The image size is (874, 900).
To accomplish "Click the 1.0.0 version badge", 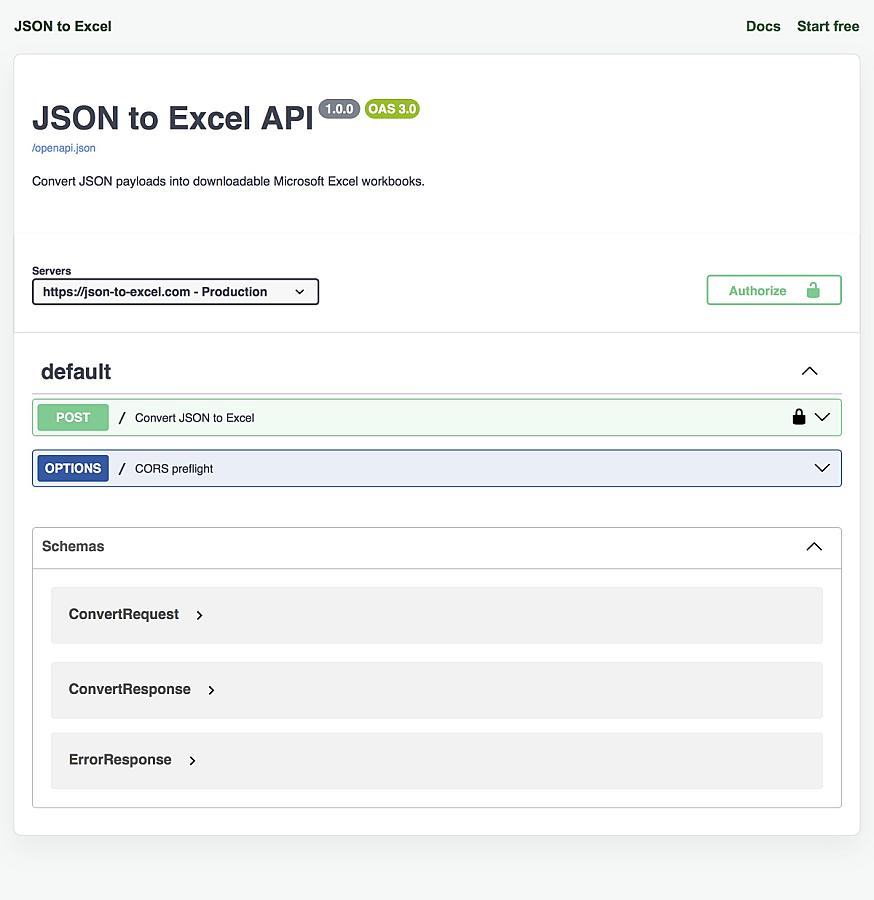I will coord(339,109).
